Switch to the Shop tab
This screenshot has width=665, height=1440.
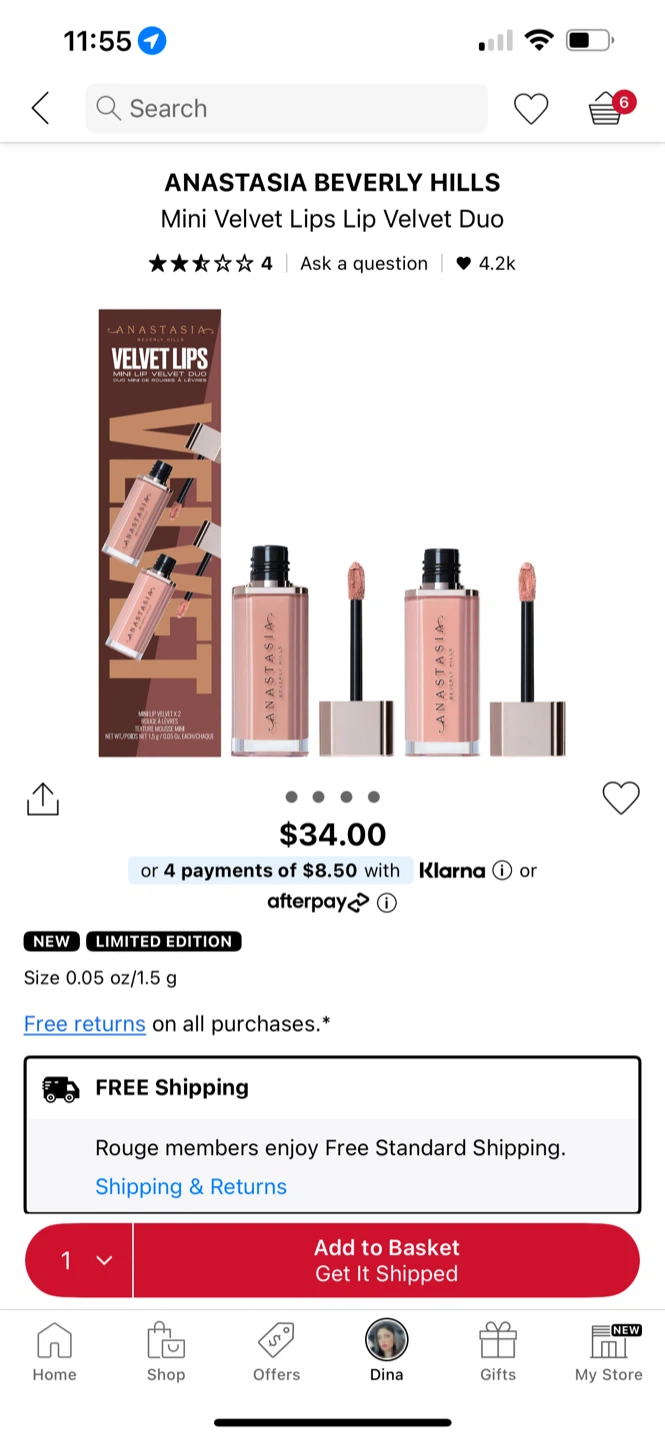point(166,1352)
